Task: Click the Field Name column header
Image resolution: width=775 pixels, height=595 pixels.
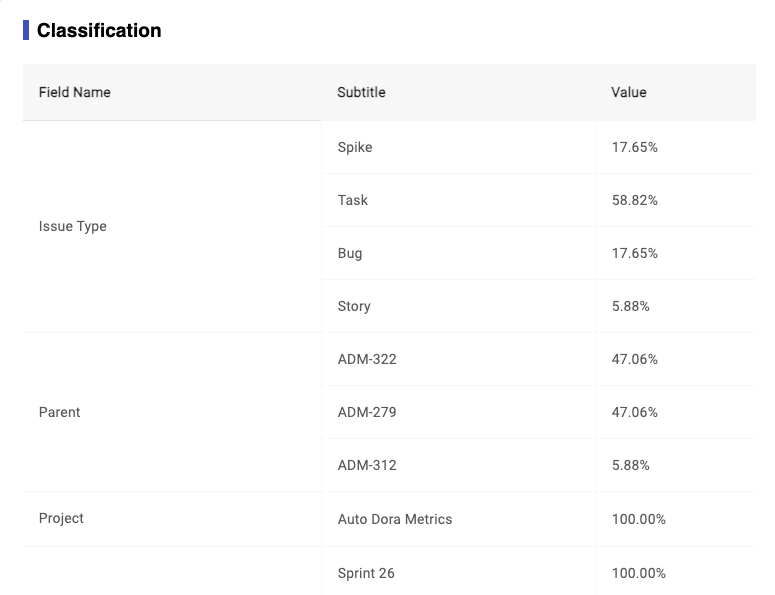Action: point(75,92)
